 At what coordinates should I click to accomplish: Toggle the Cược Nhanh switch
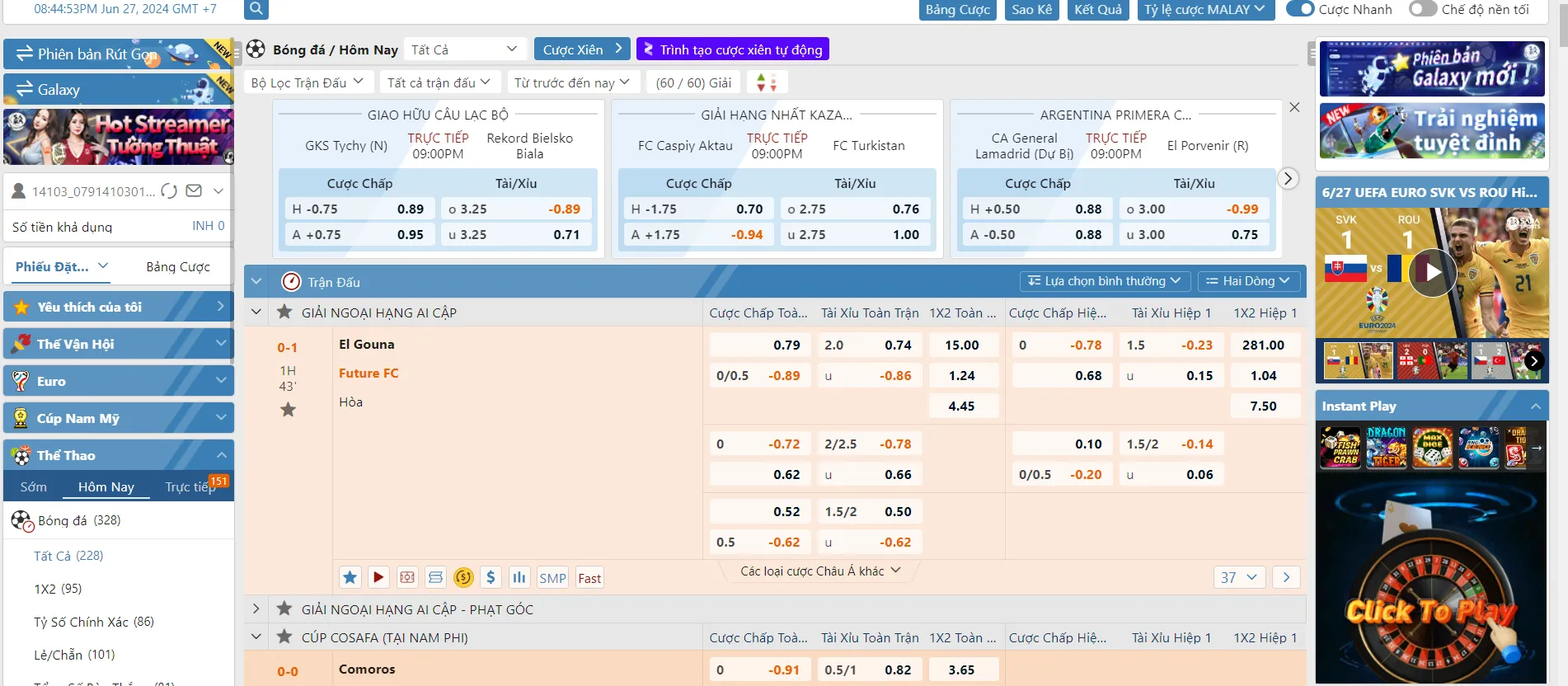pyautogui.click(x=1300, y=9)
